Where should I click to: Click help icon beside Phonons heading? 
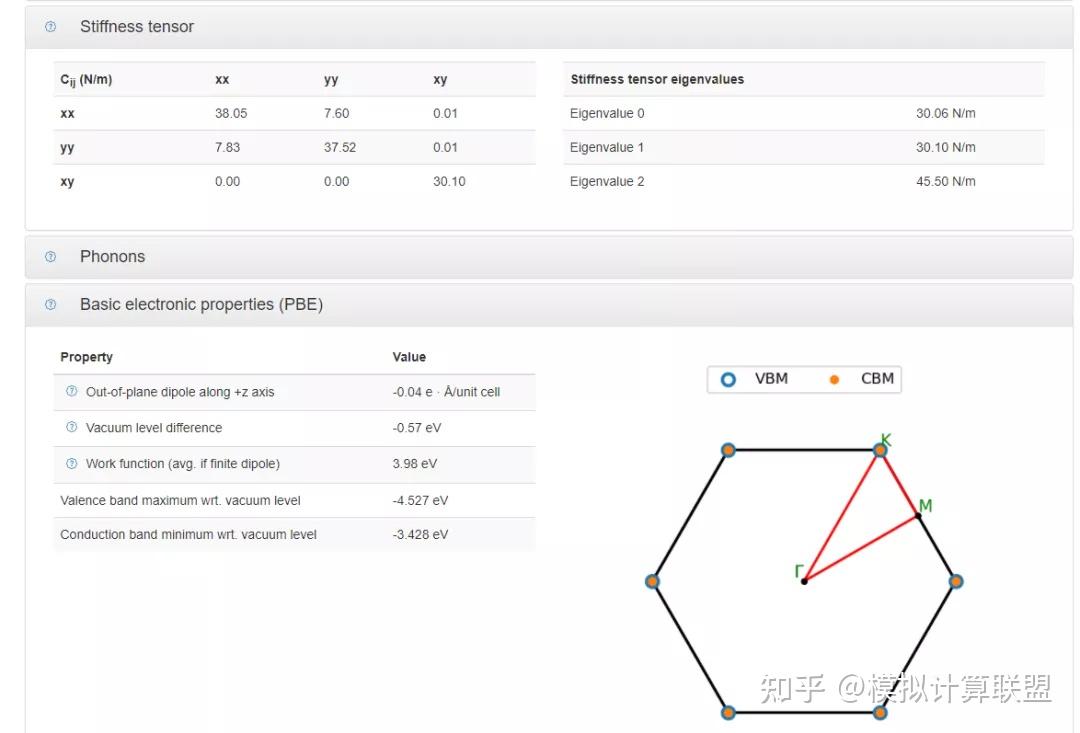51,257
